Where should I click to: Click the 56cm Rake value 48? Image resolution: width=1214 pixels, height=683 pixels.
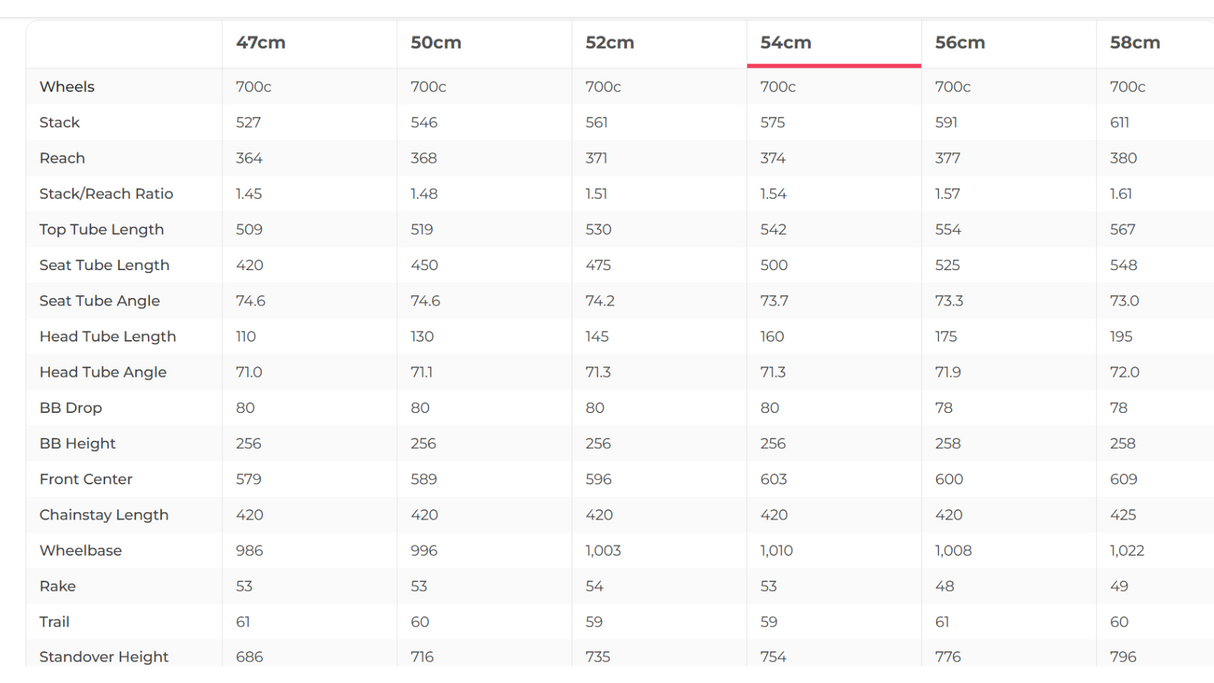(x=945, y=586)
